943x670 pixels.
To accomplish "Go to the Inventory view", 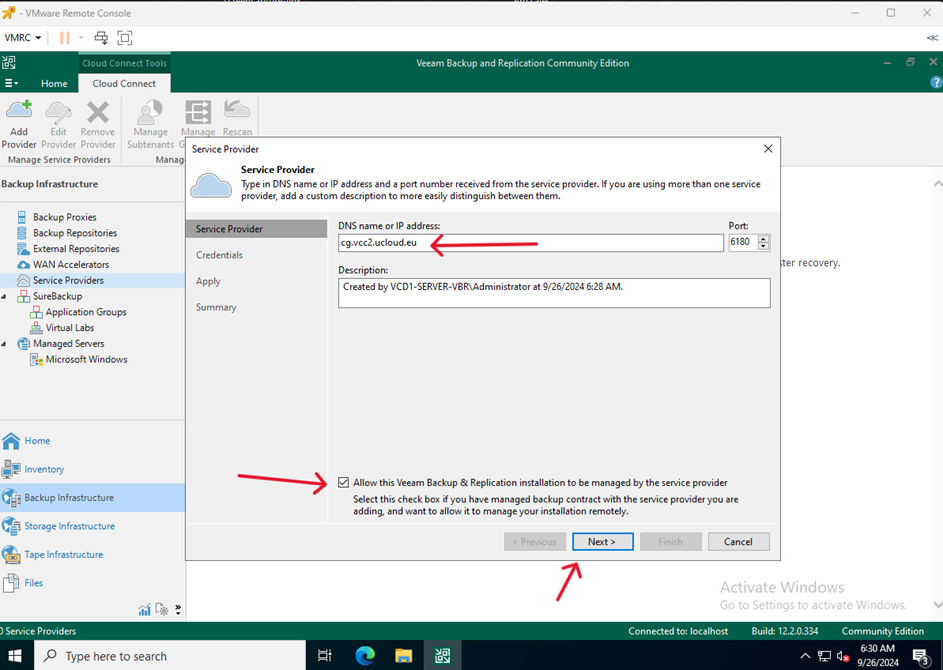I will pyautogui.click(x=43, y=469).
